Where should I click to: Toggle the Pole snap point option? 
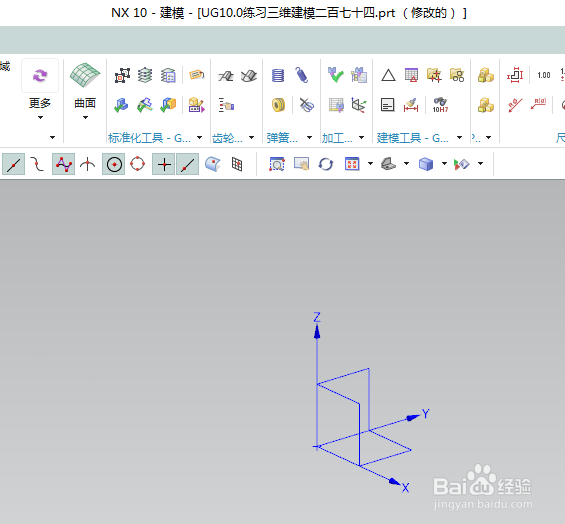tap(63, 164)
